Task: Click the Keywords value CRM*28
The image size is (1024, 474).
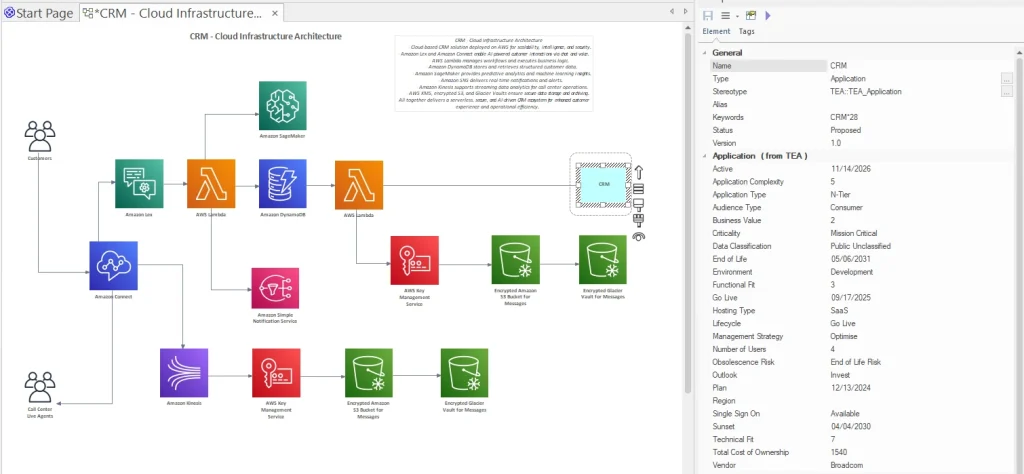Action: pos(844,118)
